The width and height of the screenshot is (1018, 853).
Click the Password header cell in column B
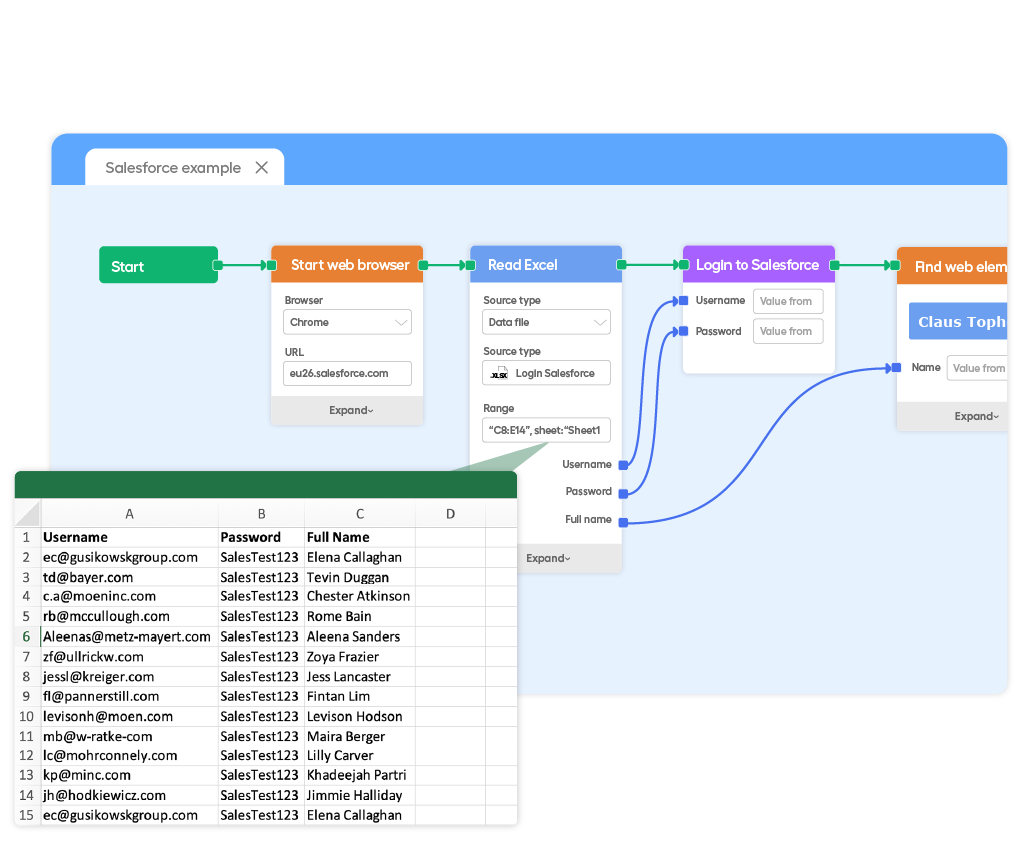(x=261, y=537)
